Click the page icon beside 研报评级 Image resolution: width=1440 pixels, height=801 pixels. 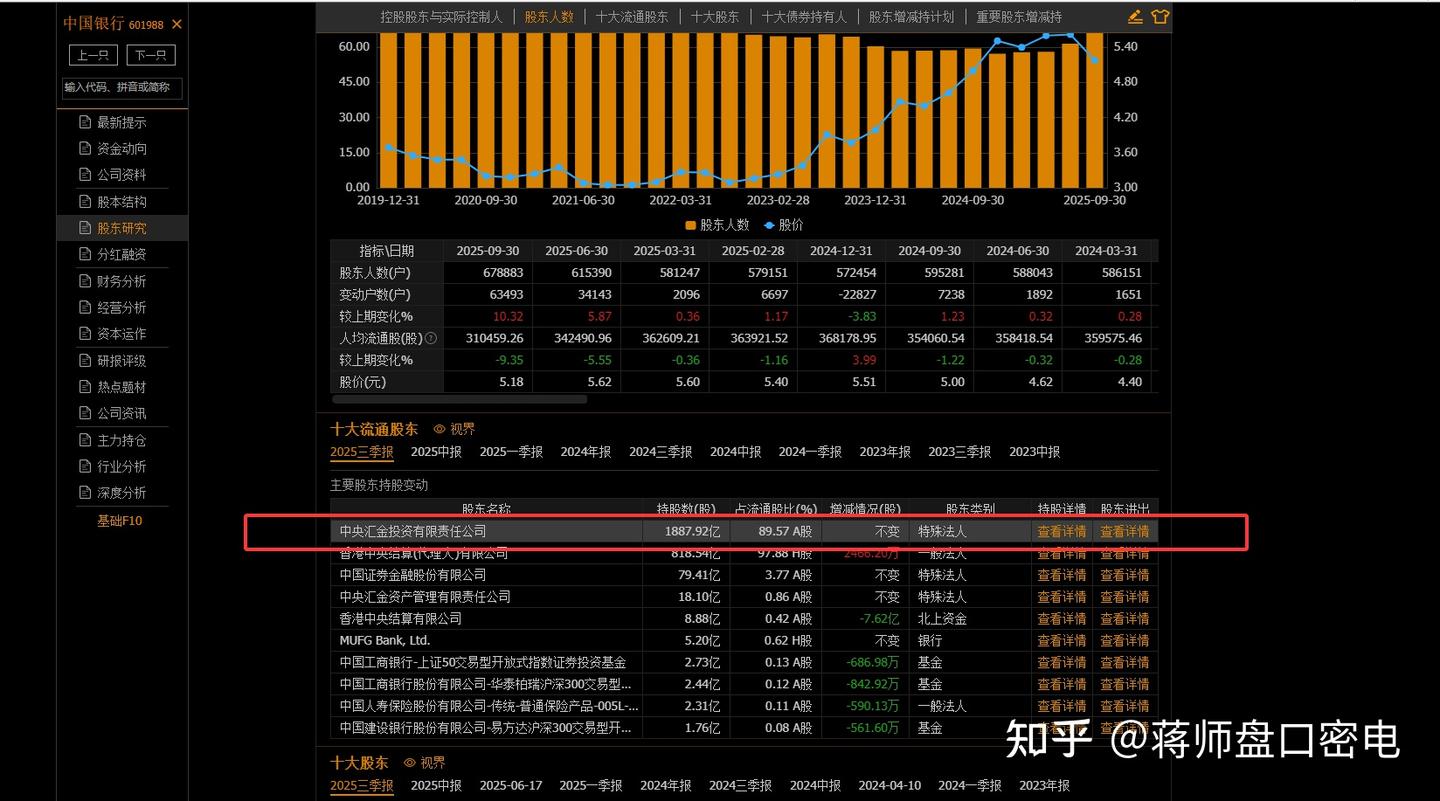[x=85, y=360]
